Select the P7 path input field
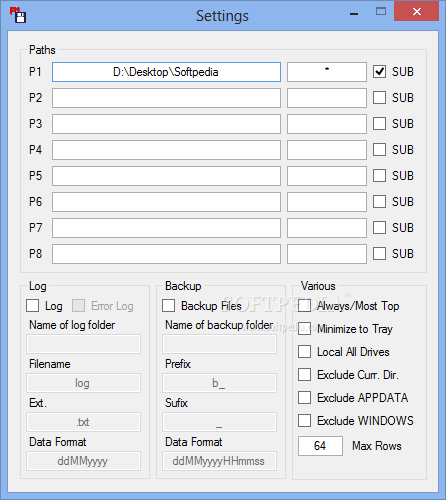The image size is (446, 500). click(166, 228)
